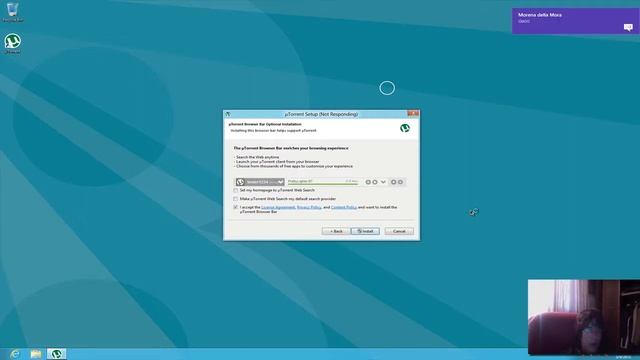Uncheck the I accept the License Agreement checkbox
This screenshot has height=360, width=640.
236,207
